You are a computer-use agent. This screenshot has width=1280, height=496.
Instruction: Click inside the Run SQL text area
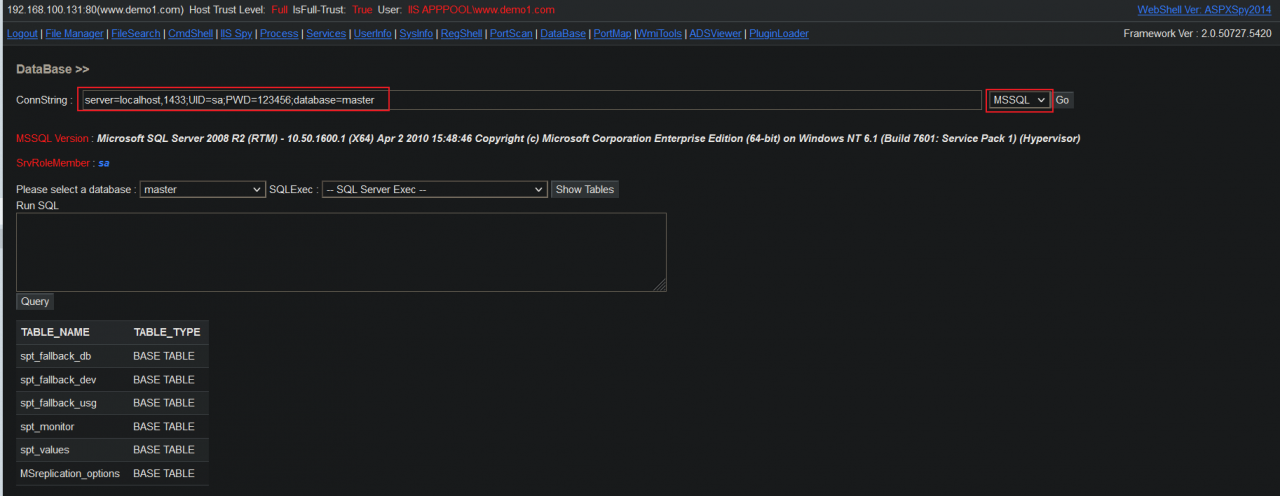341,252
